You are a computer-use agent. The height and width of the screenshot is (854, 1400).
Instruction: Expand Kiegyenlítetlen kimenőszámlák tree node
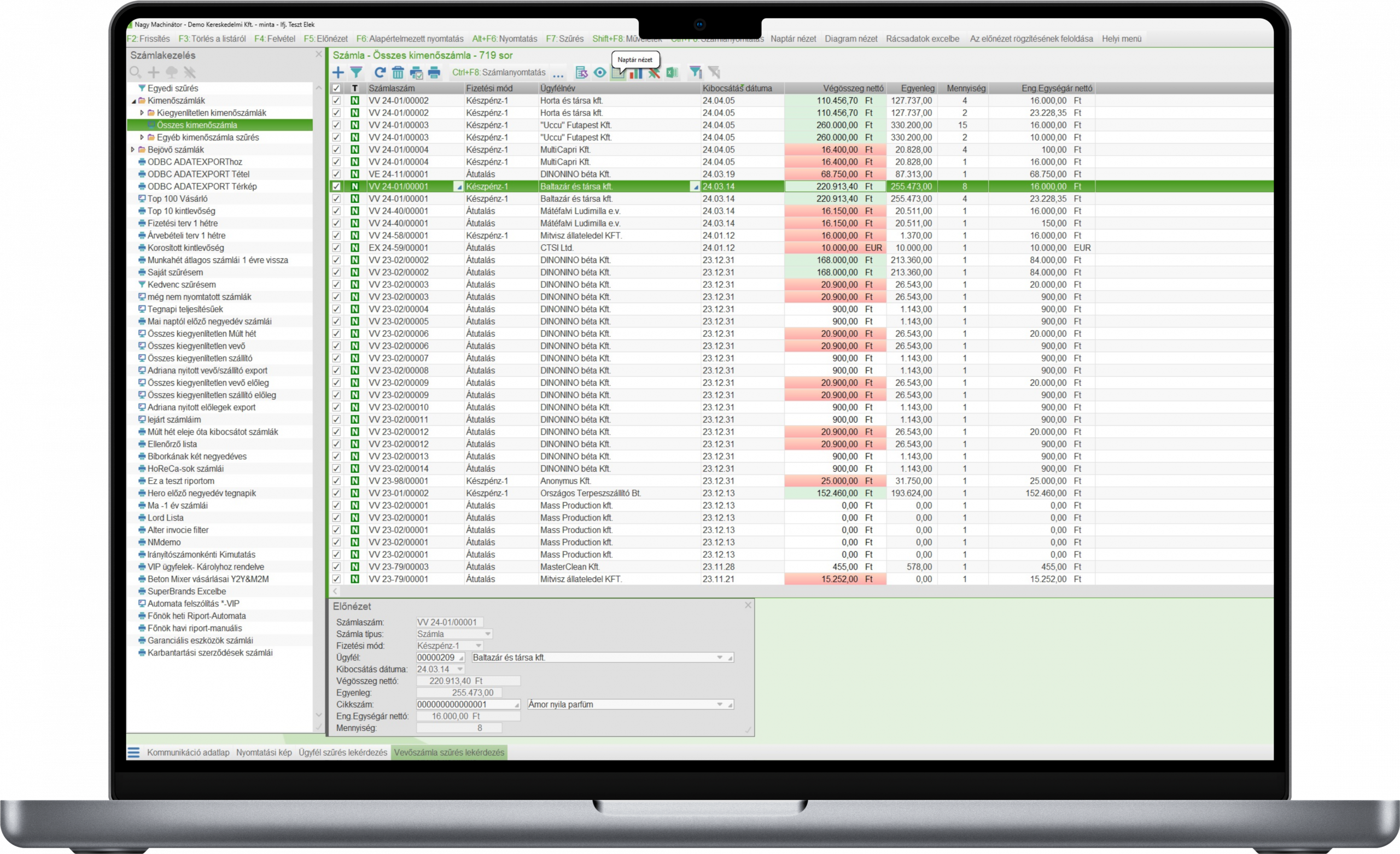coord(142,113)
